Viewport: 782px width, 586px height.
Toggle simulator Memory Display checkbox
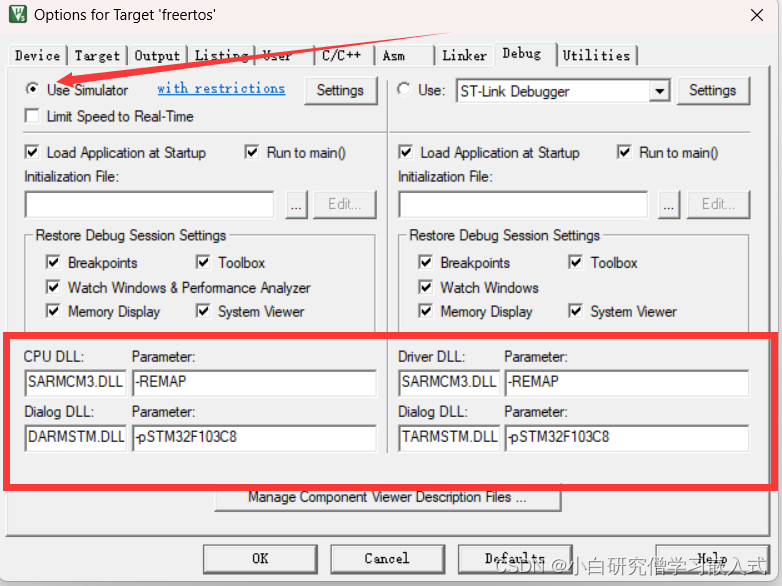tap(53, 311)
